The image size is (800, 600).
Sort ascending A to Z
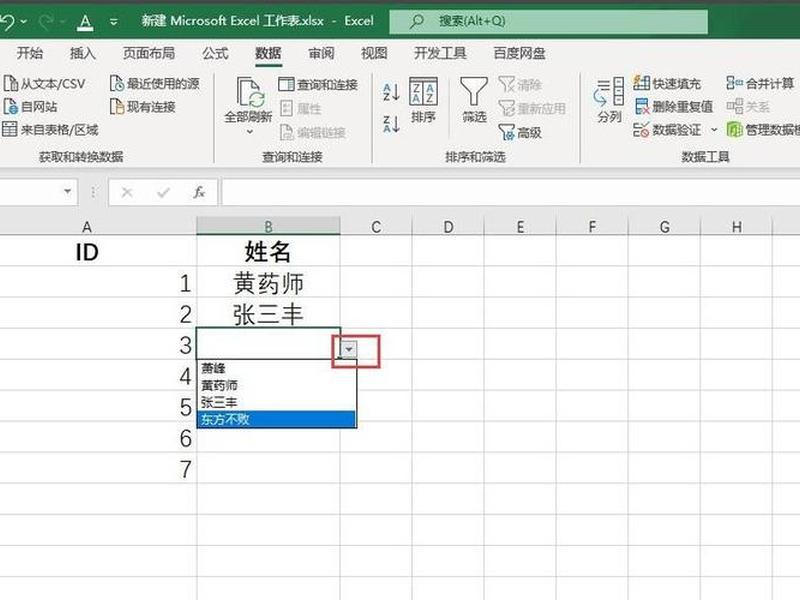point(391,92)
